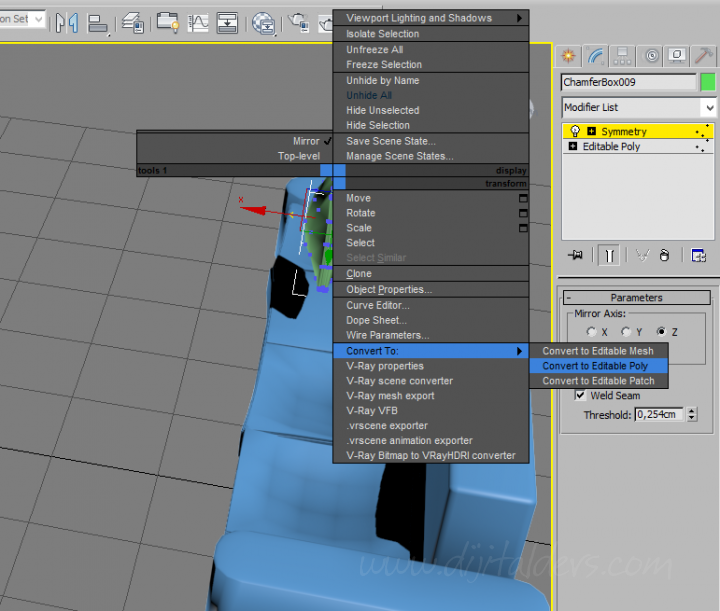720x611 pixels.
Task: Open Rotate settings box icon
Action: point(523,213)
